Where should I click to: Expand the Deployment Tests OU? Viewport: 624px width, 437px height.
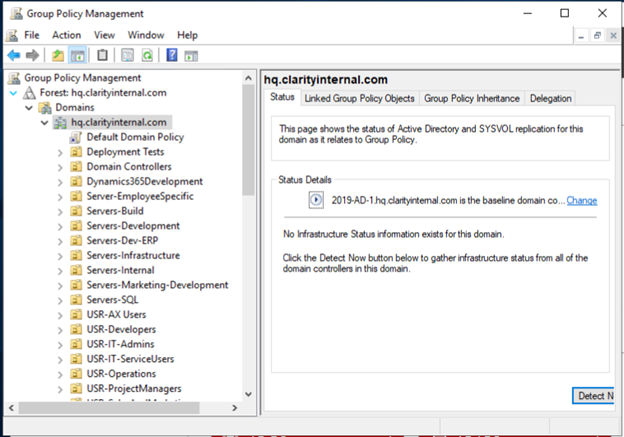tap(60, 153)
